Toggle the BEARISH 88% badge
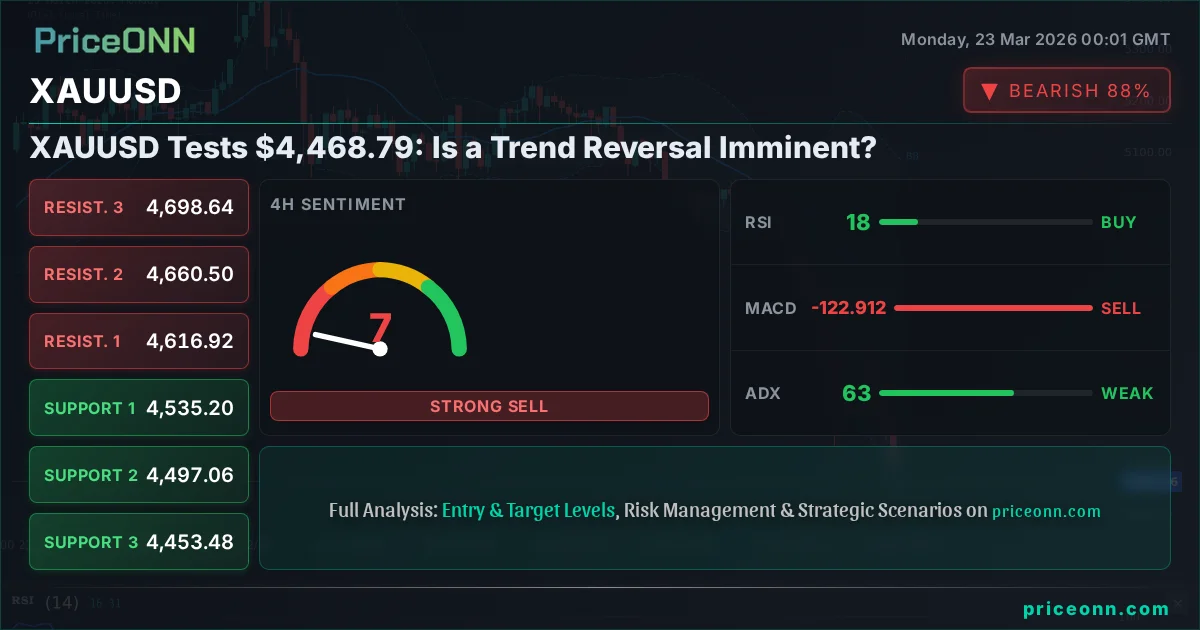 coord(1066,90)
